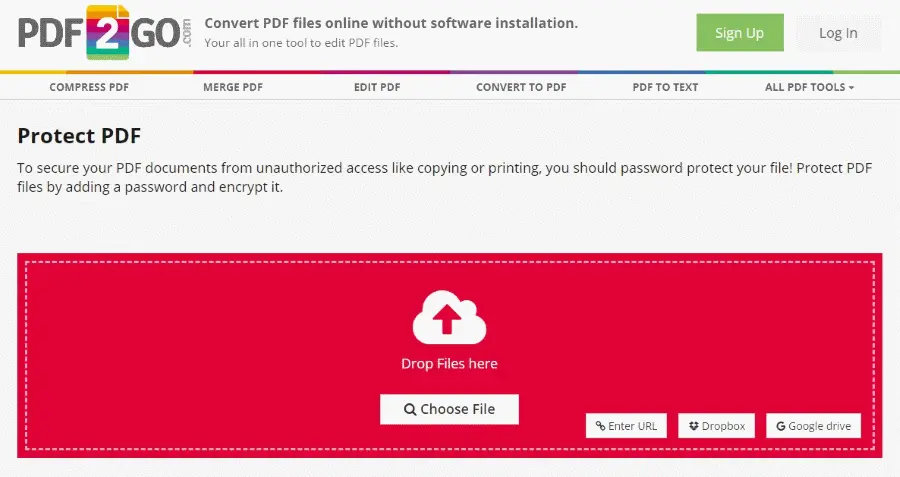
Task: Click the Choose File button
Action: pyautogui.click(x=449, y=409)
